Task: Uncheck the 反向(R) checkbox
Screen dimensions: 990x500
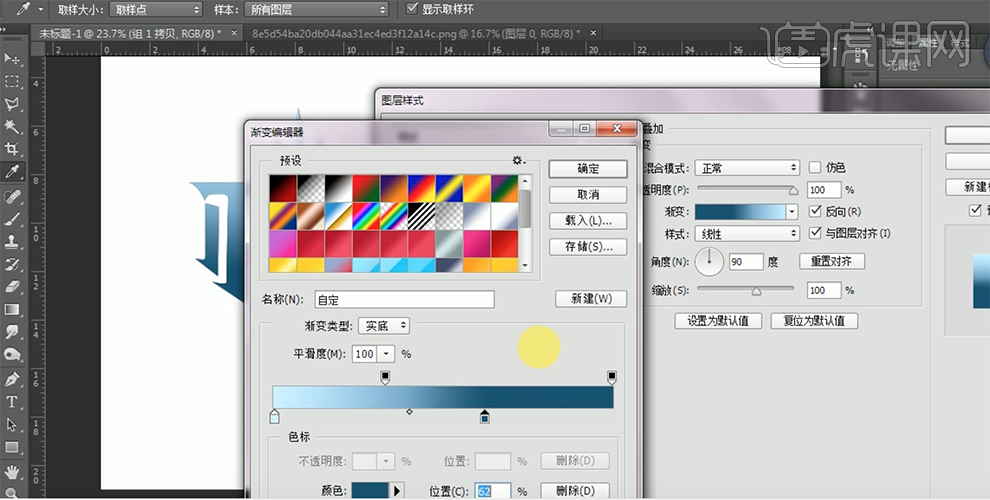Action: click(x=815, y=211)
